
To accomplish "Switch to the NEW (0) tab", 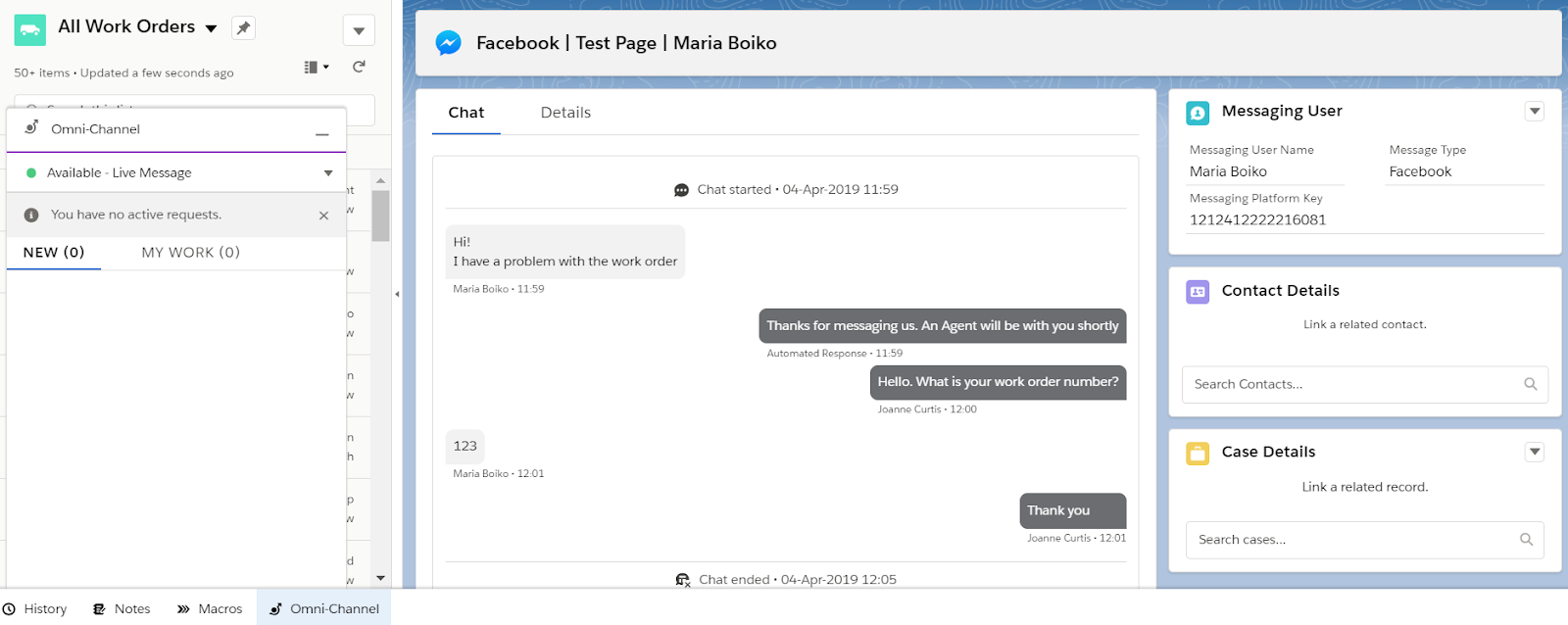I will click(x=54, y=253).
